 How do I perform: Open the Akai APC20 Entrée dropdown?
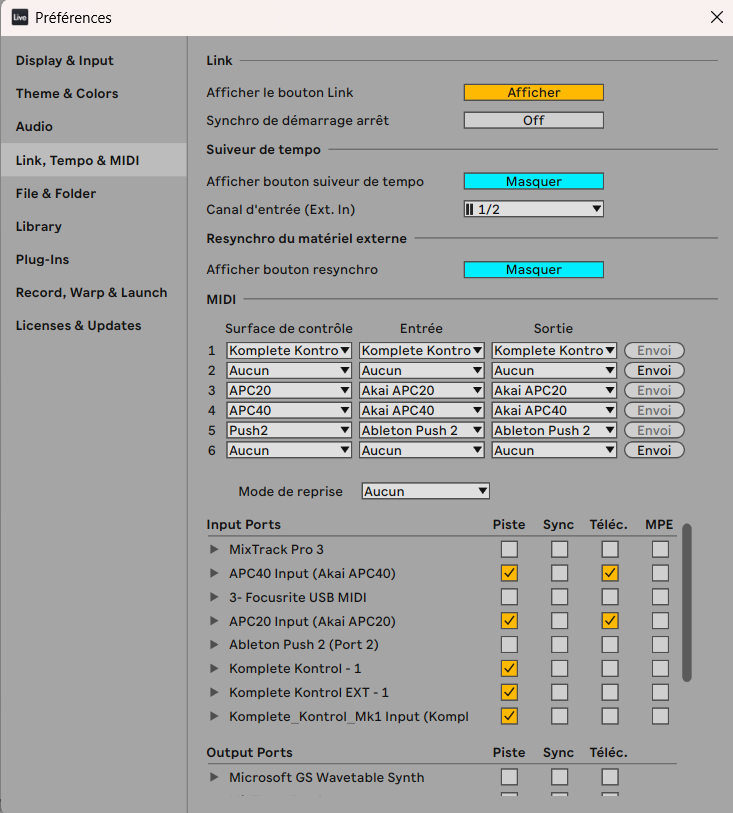(421, 390)
